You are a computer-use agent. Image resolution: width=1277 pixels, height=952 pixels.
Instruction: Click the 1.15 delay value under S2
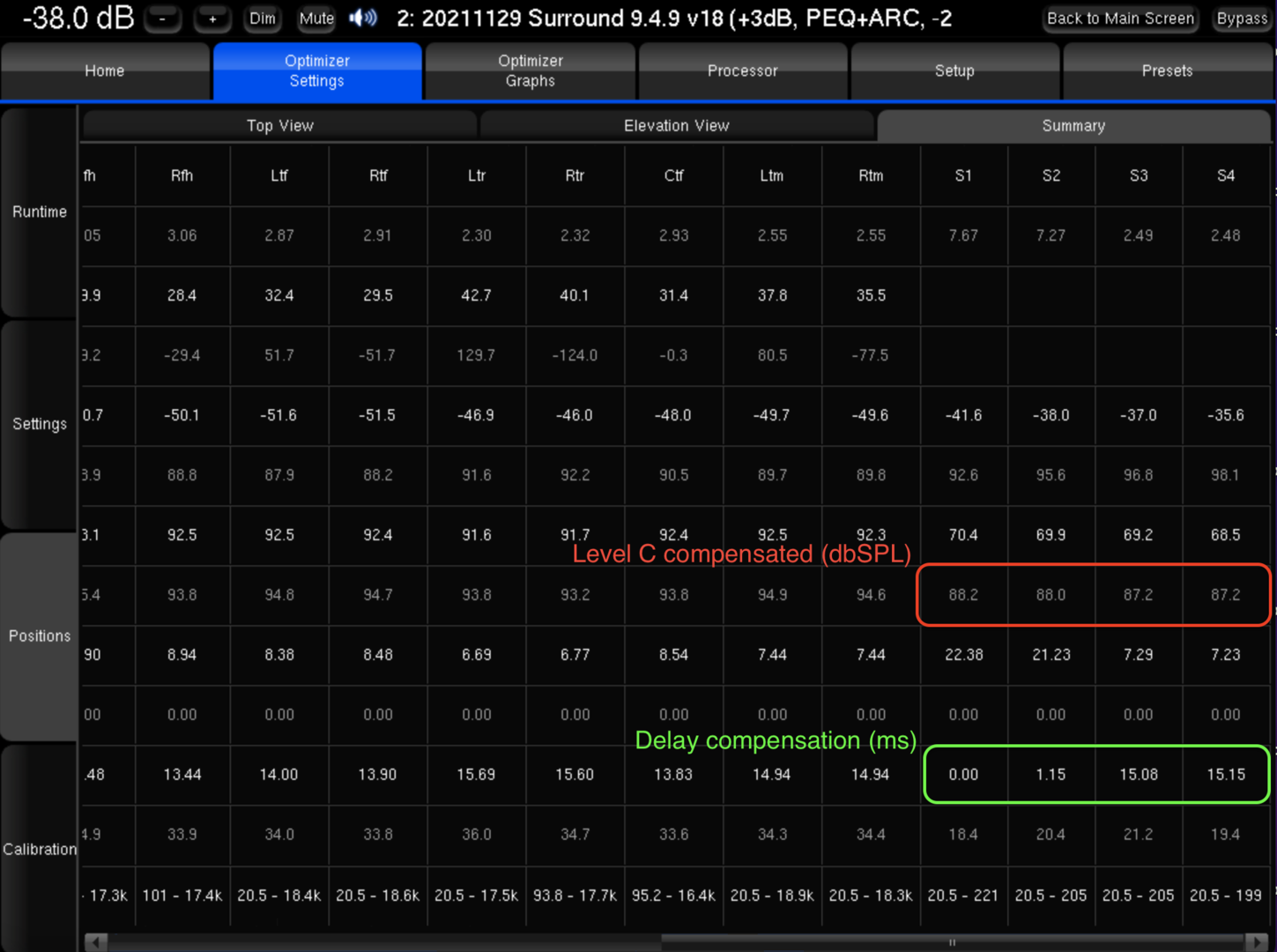(1051, 775)
